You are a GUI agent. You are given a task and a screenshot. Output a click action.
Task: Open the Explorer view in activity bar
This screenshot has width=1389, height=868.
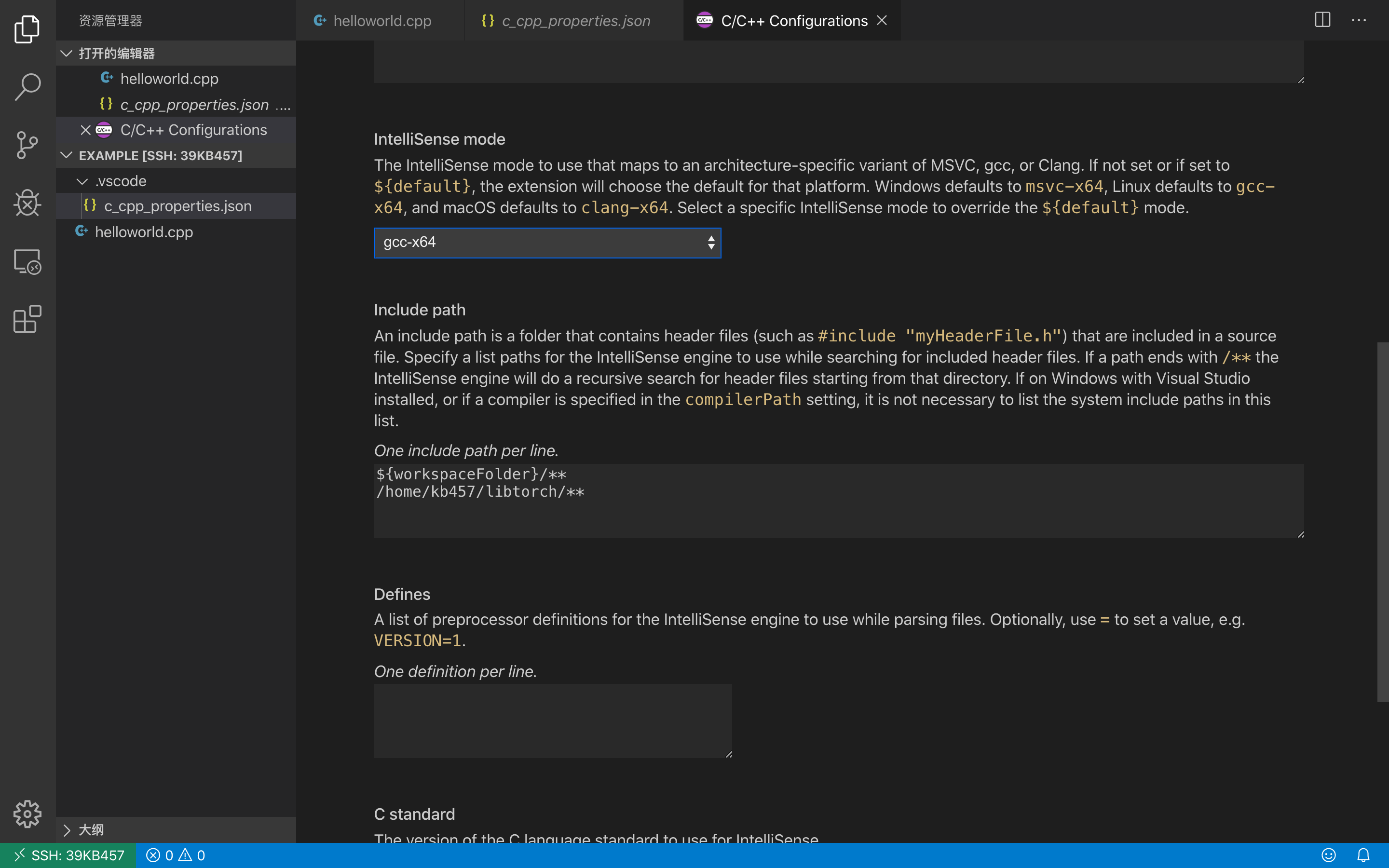point(27,29)
